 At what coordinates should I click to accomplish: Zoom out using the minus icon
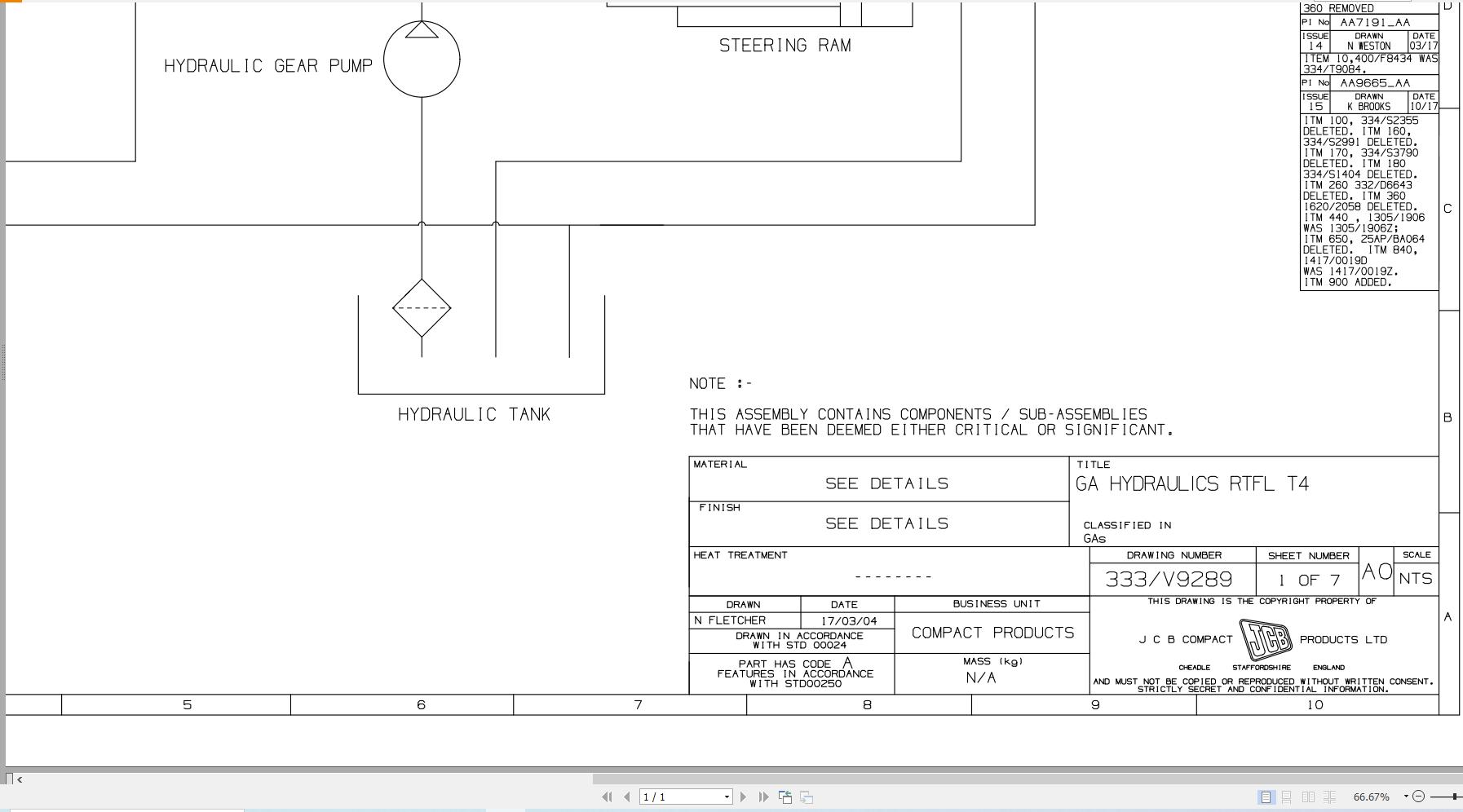[1420, 797]
